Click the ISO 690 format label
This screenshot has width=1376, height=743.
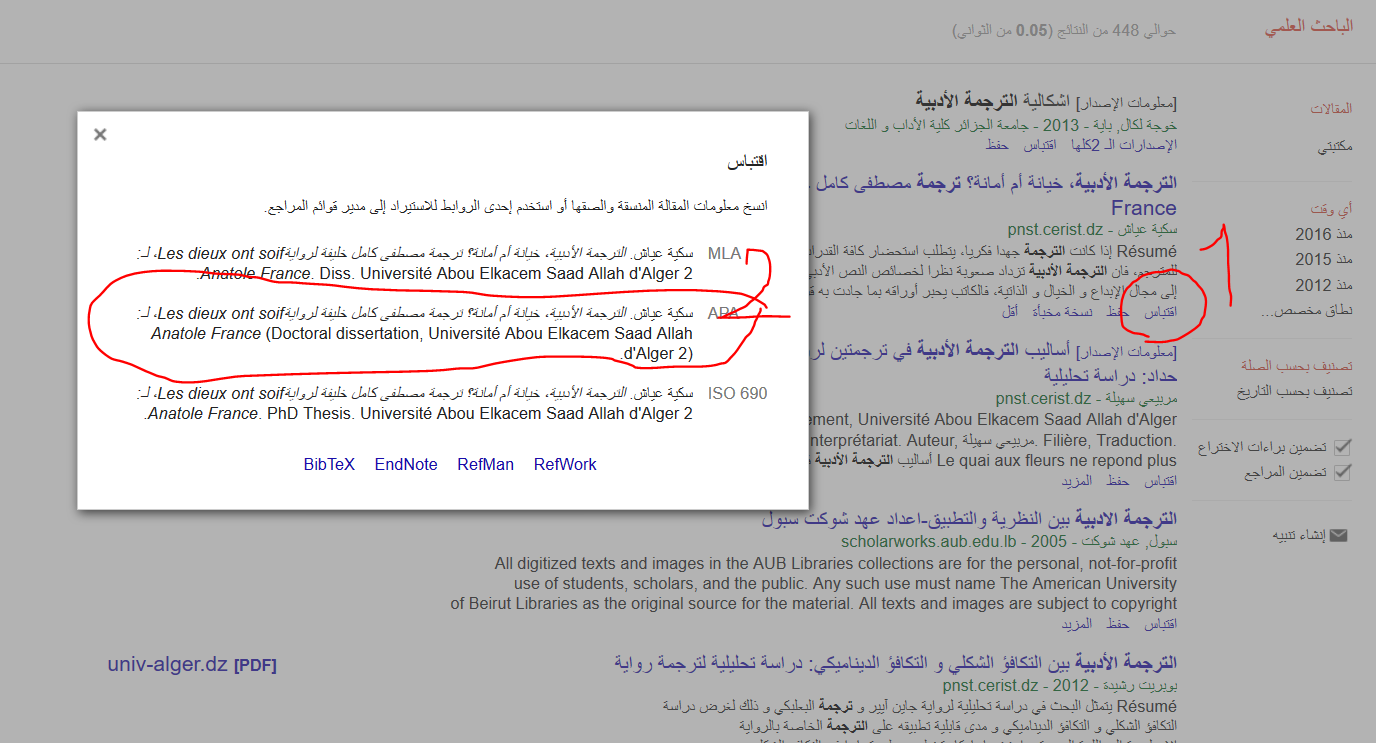[x=738, y=393]
